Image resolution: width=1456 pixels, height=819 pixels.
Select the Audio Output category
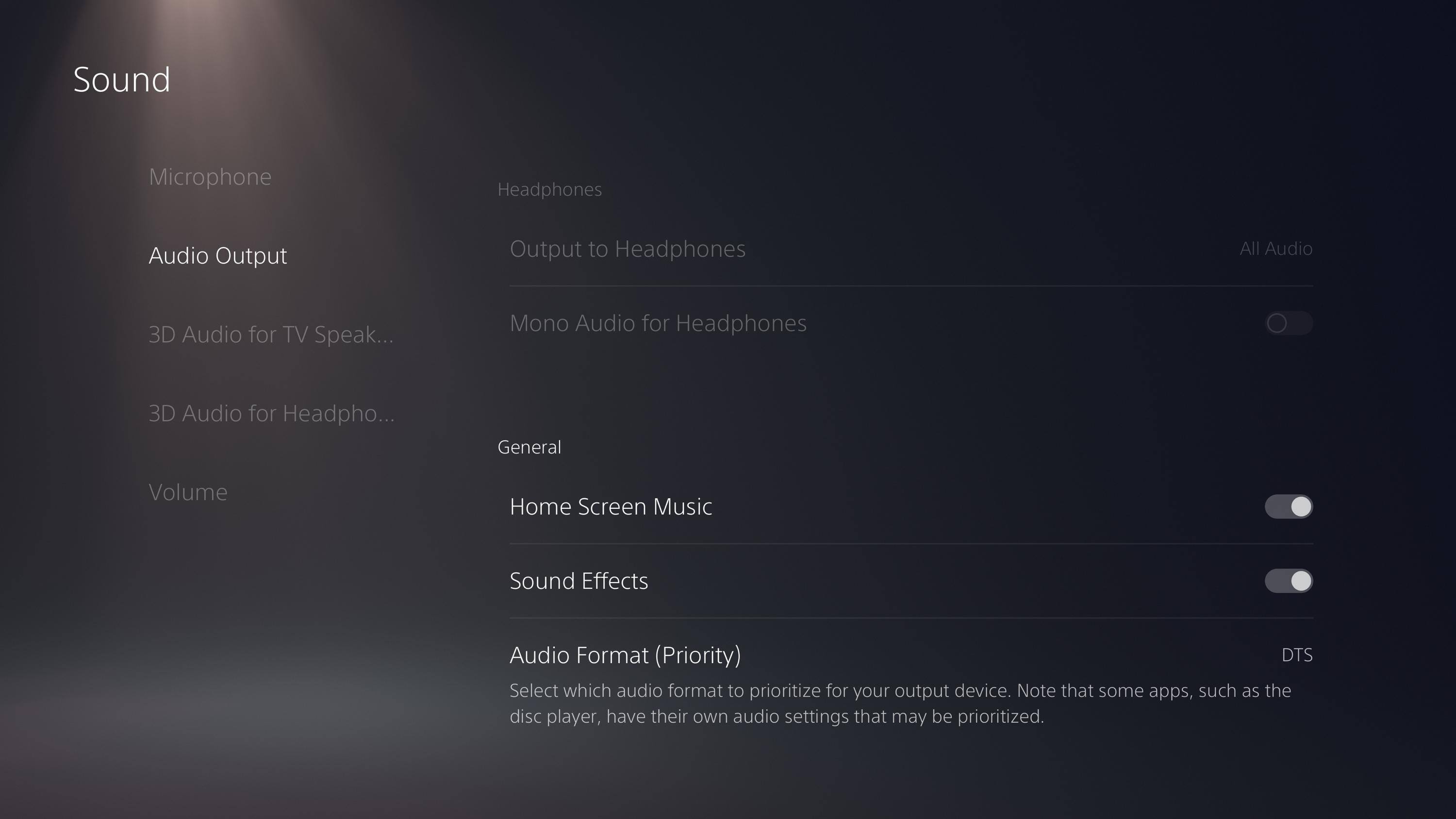[x=217, y=255]
